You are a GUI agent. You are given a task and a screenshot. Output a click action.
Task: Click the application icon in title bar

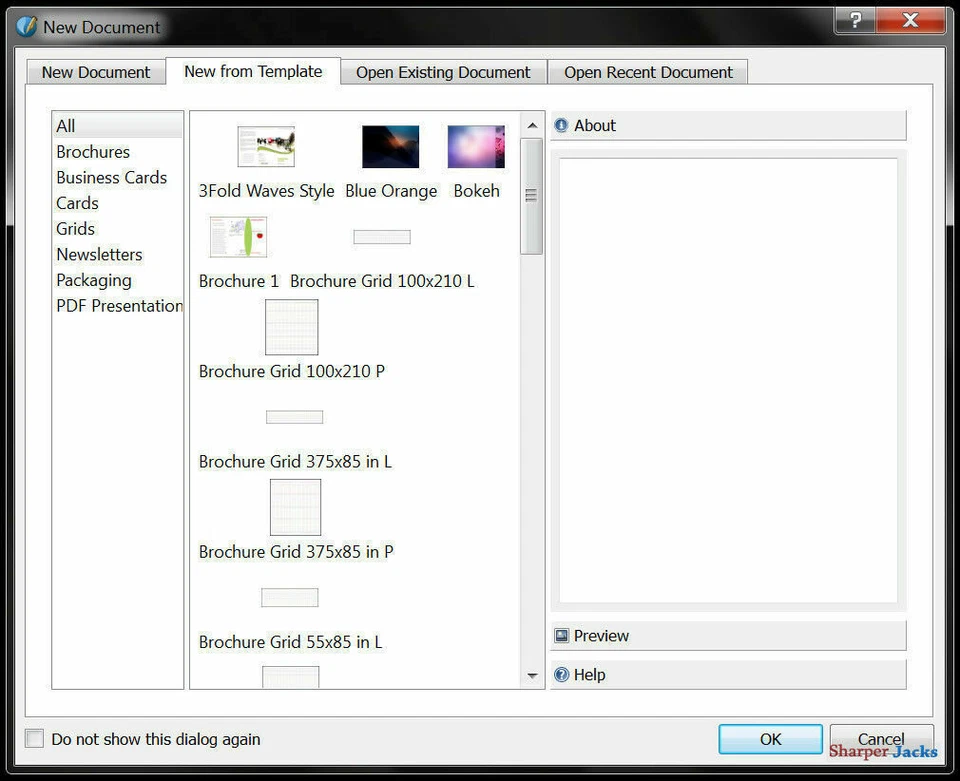[24, 26]
